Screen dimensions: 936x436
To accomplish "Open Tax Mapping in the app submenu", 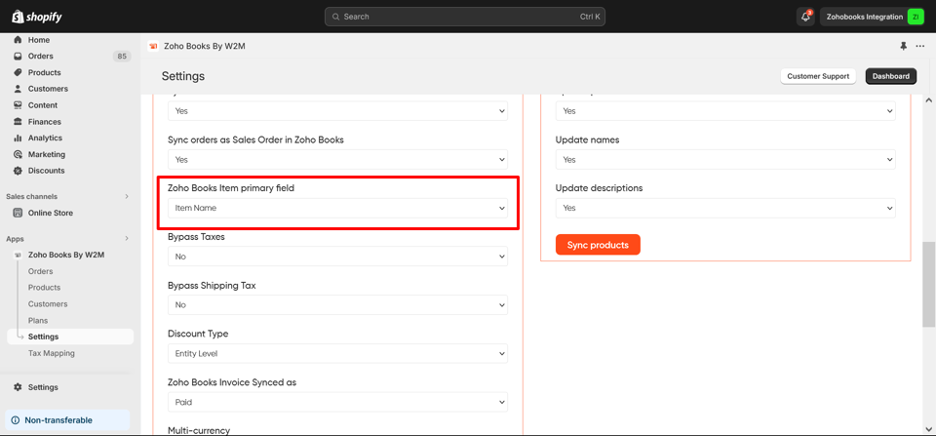I will 51,353.
